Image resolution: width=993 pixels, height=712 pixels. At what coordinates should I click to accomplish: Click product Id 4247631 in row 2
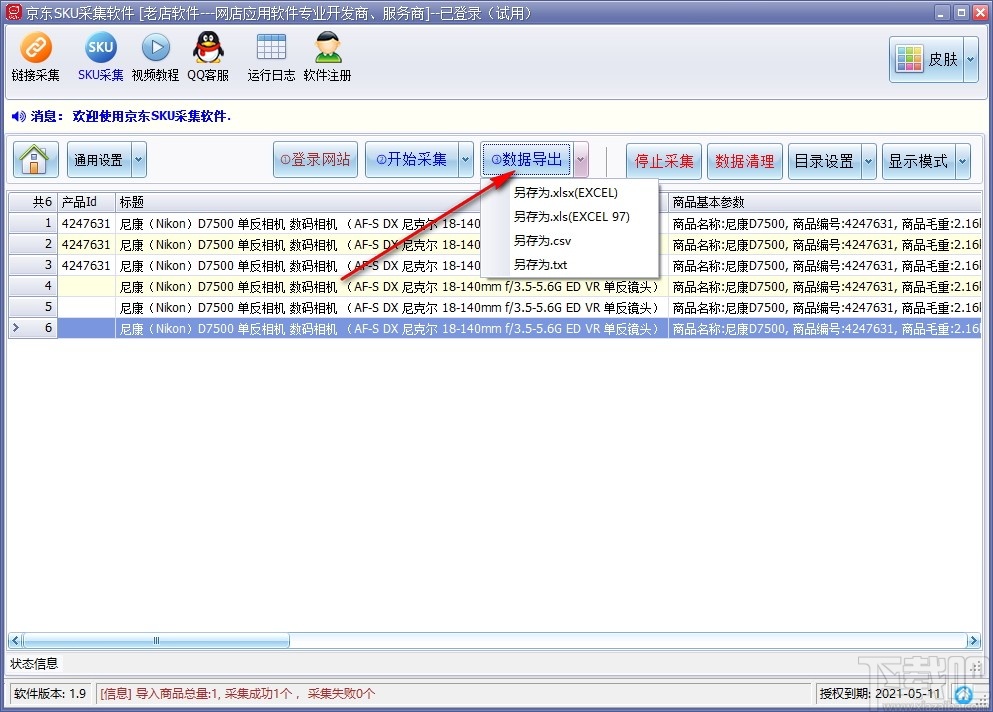86,244
